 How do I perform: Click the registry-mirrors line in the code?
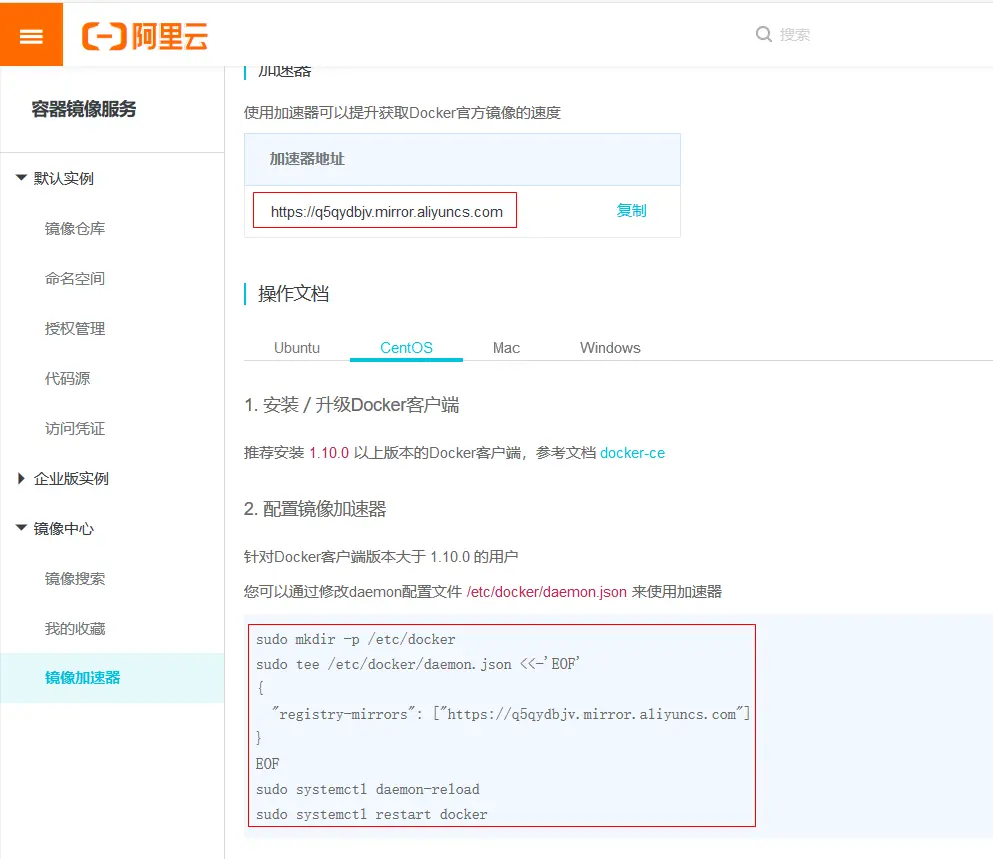pos(510,714)
